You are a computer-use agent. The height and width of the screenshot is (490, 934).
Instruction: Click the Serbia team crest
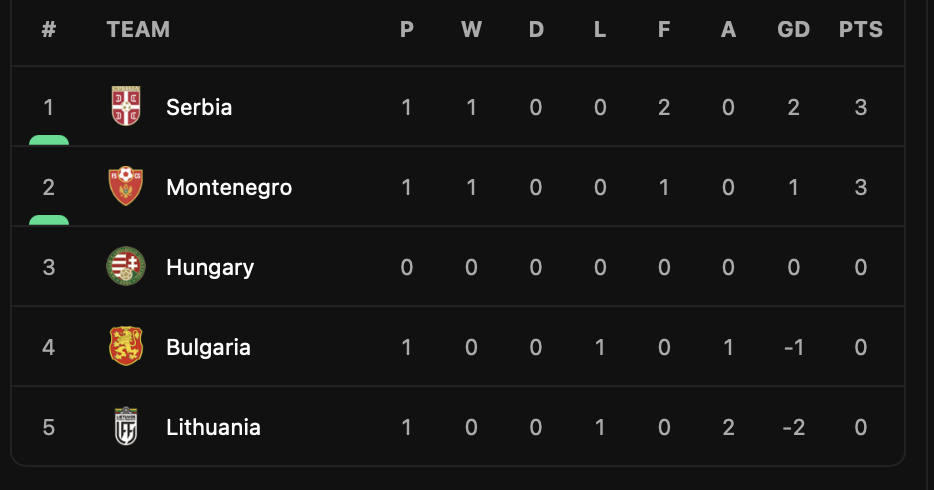click(x=126, y=106)
